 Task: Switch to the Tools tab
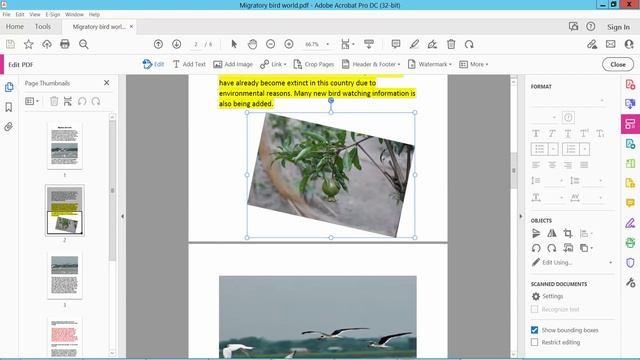pos(42,27)
